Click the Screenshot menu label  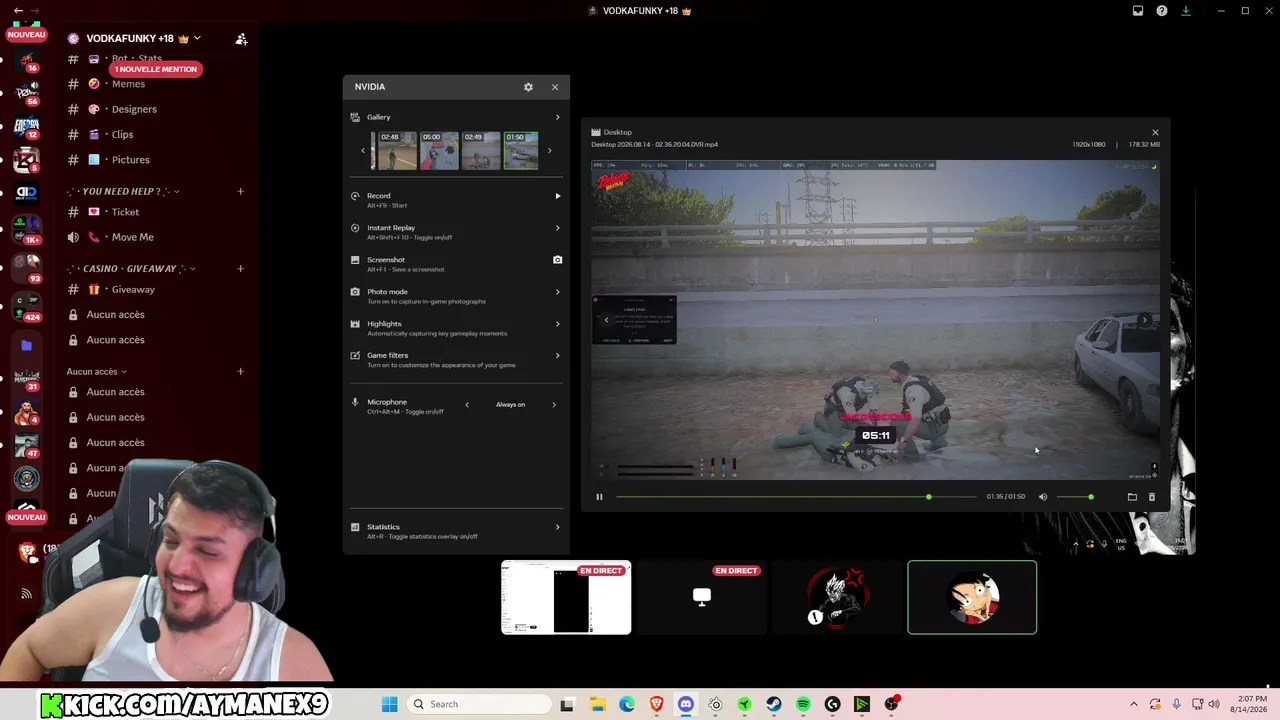tap(386, 260)
